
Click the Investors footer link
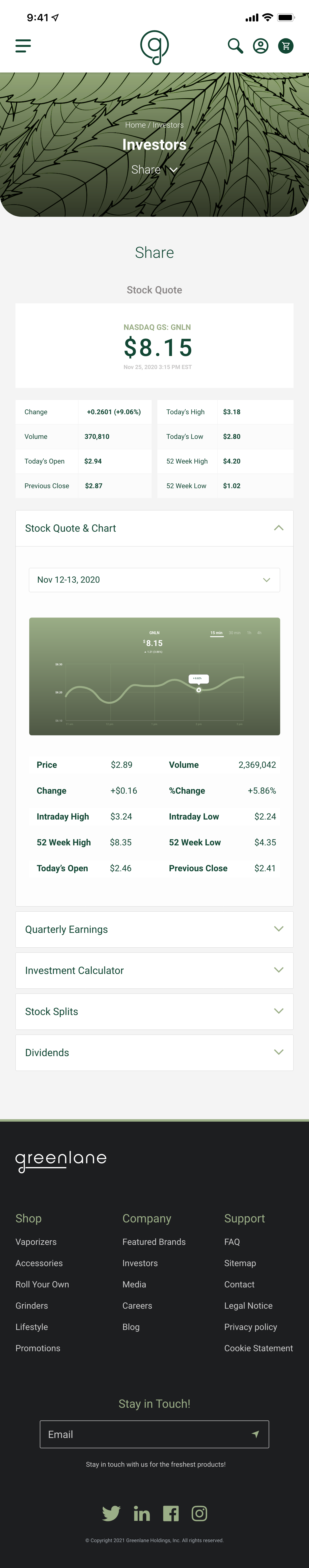140,1263
